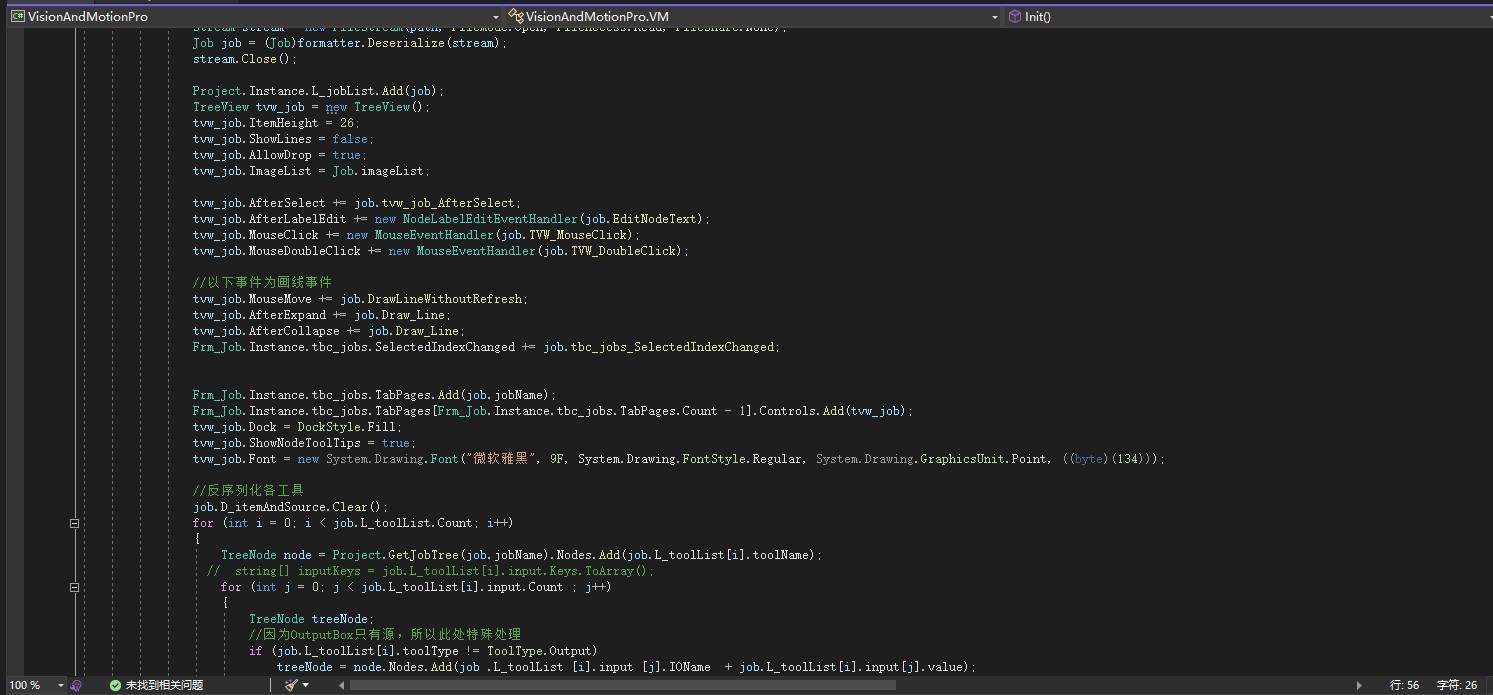This screenshot has width=1493, height=695.
Task: Click "tvw_job.AfterExpand" event line
Action: pos(322,315)
